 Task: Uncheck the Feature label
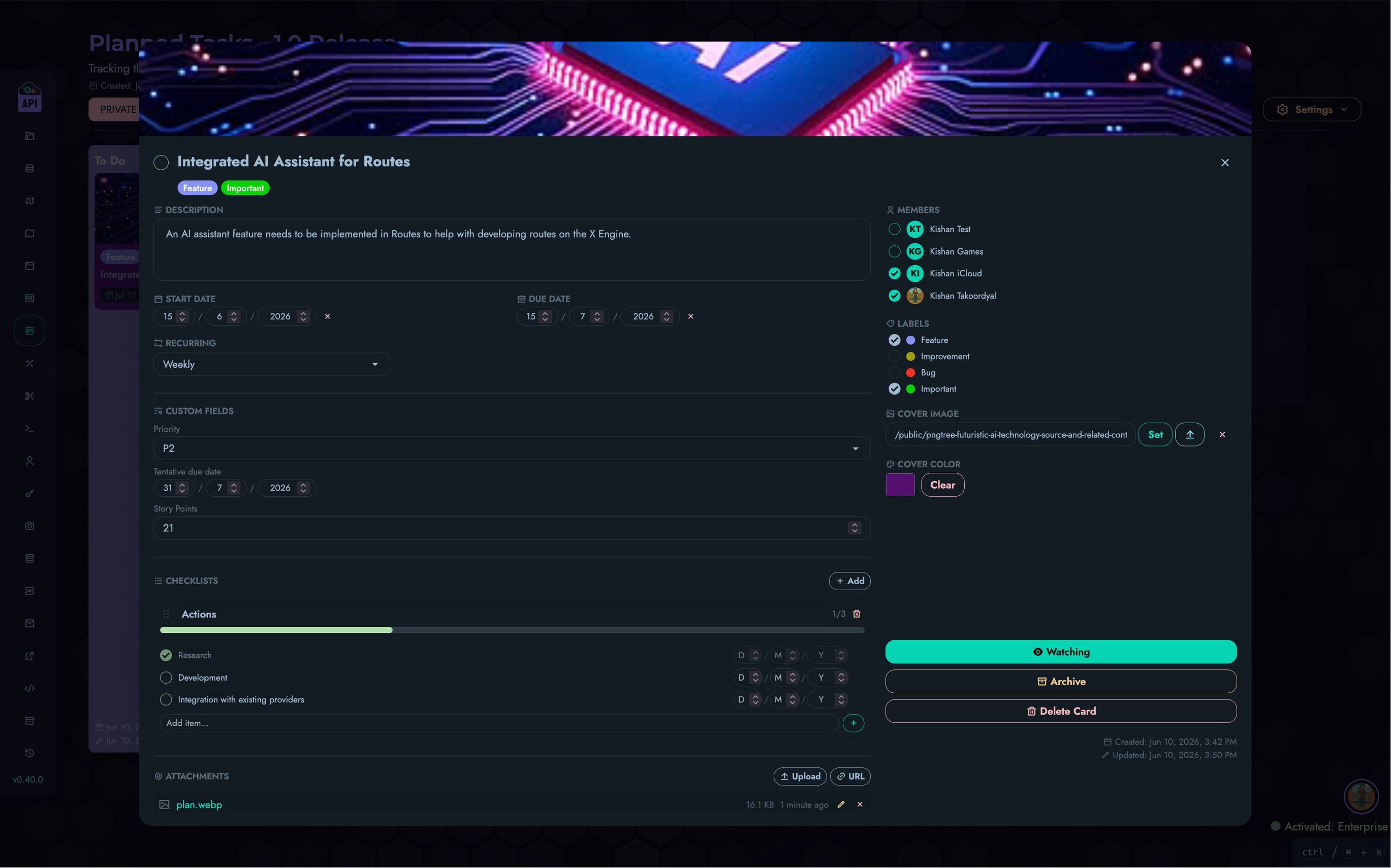895,340
